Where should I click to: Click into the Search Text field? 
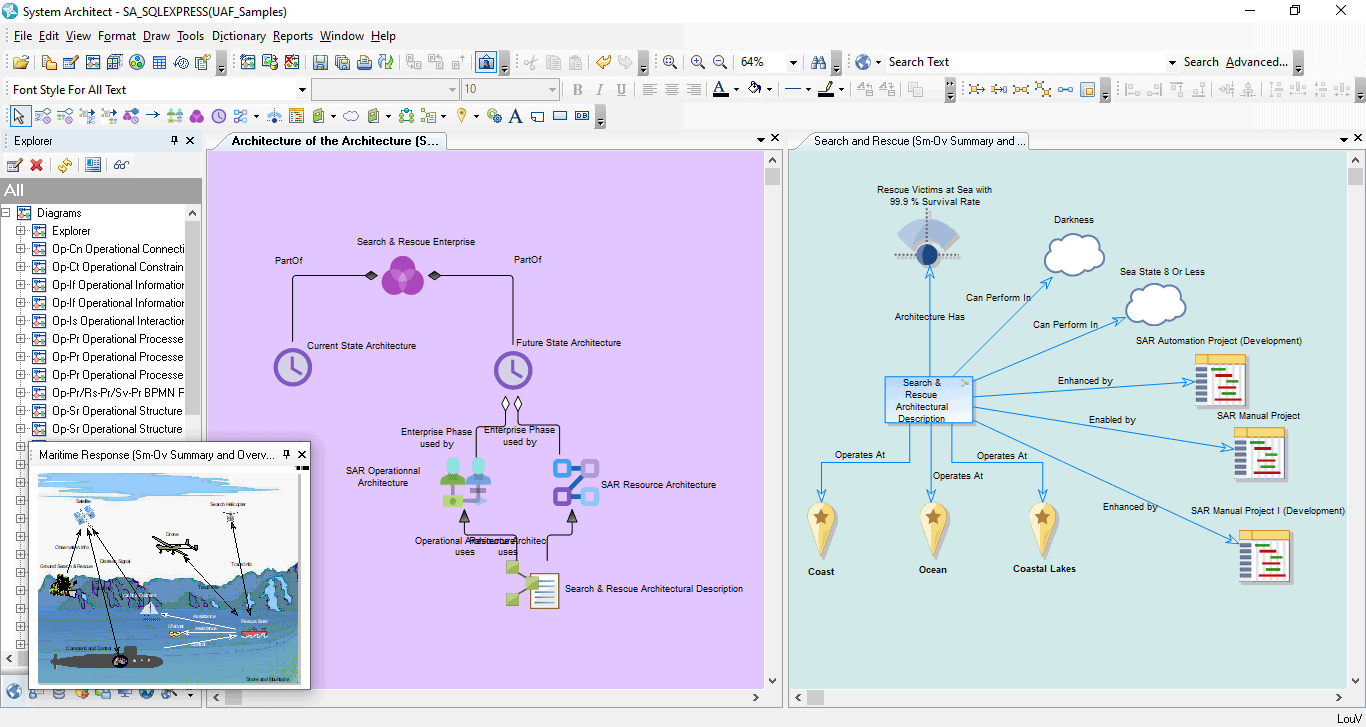pyautogui.click(x=1025, y=62)
